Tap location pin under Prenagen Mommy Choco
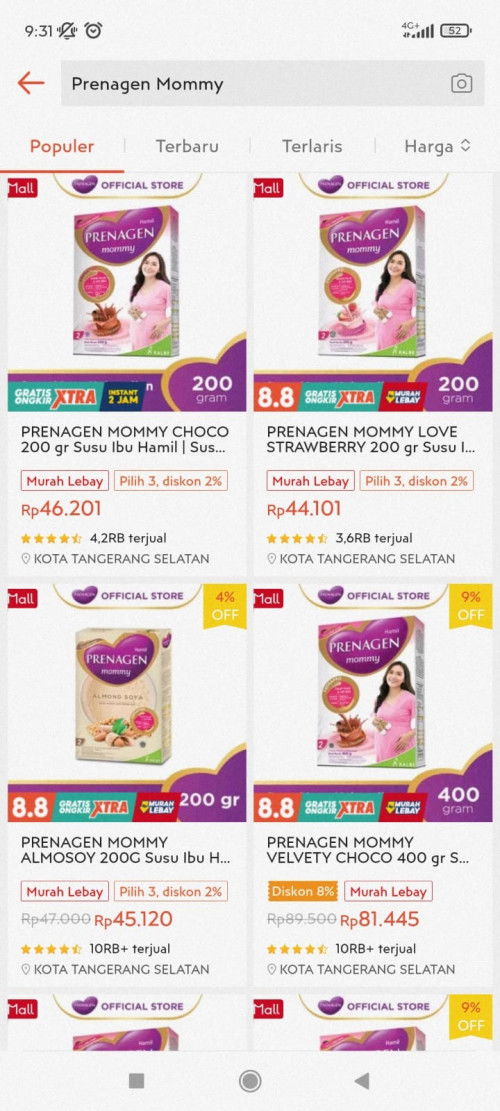Image resolution: width=500 pixels, height=1111 pixels. point(25,558)
